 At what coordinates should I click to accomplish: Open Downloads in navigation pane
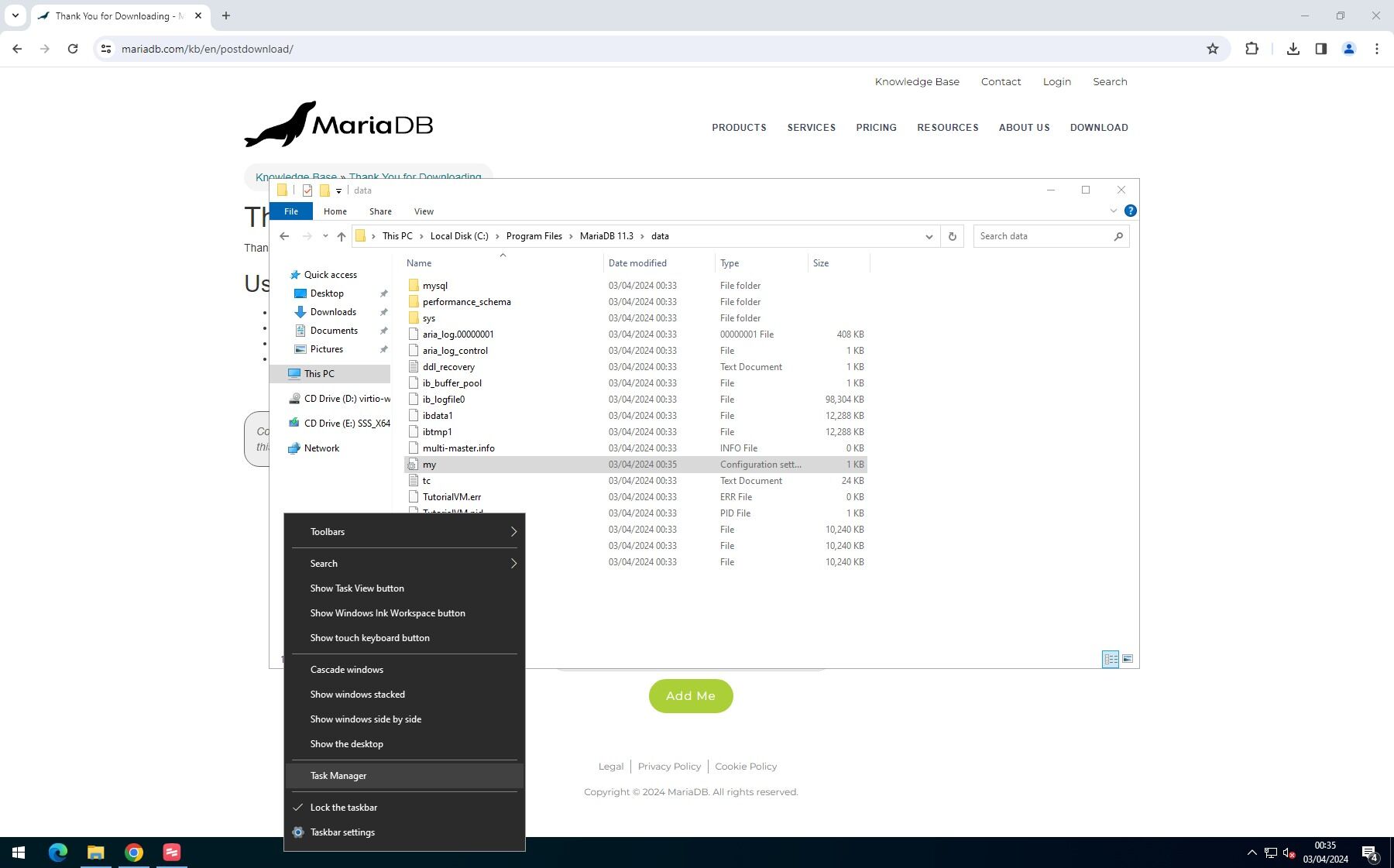(333, 312)
